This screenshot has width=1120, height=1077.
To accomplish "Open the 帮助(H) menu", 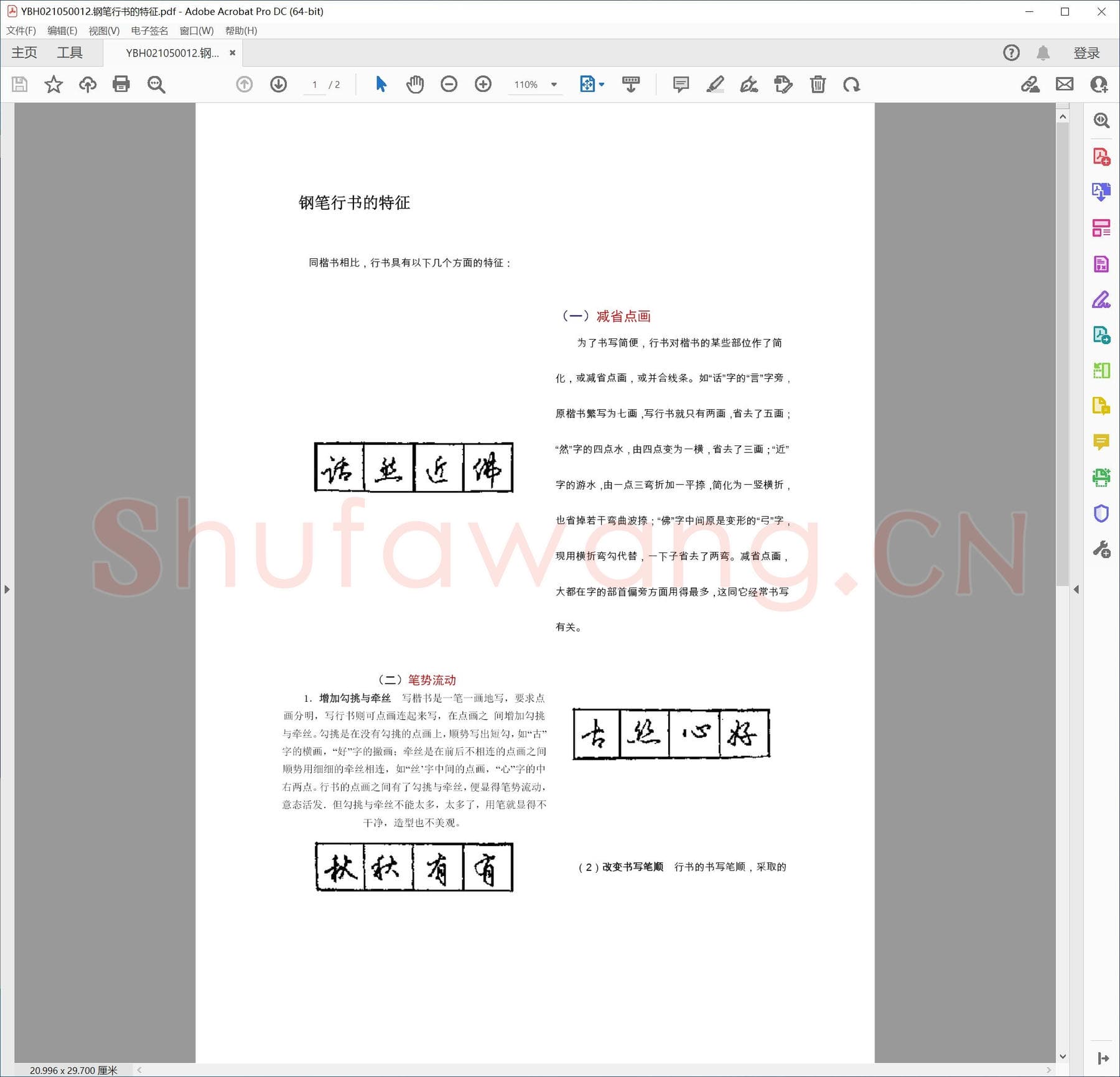I will pos(241,30).
